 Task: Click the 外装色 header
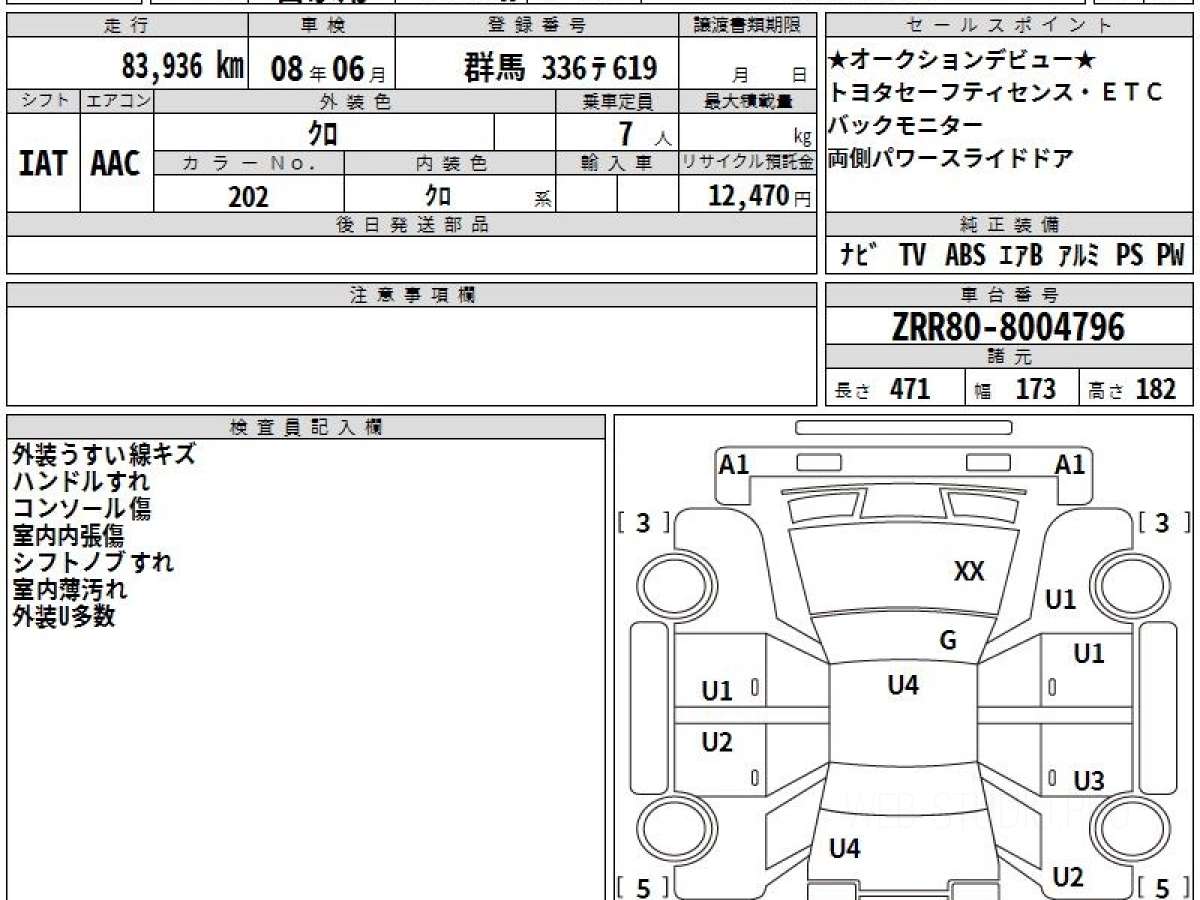point(354,101)
